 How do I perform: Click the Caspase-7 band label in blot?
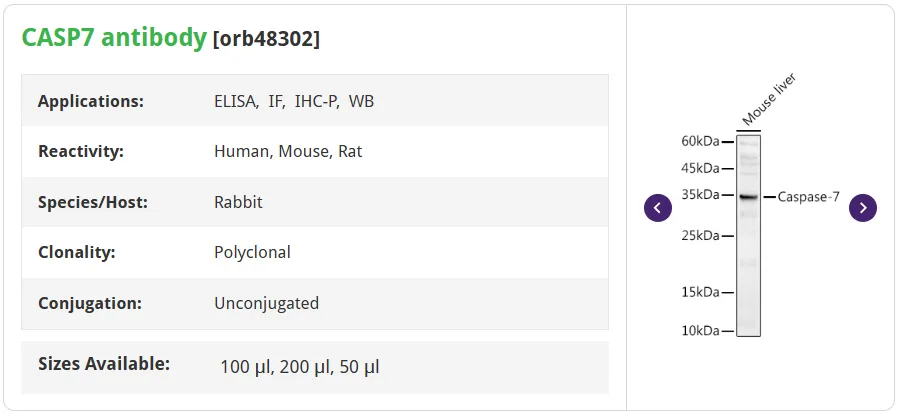(x=808, y=197)
